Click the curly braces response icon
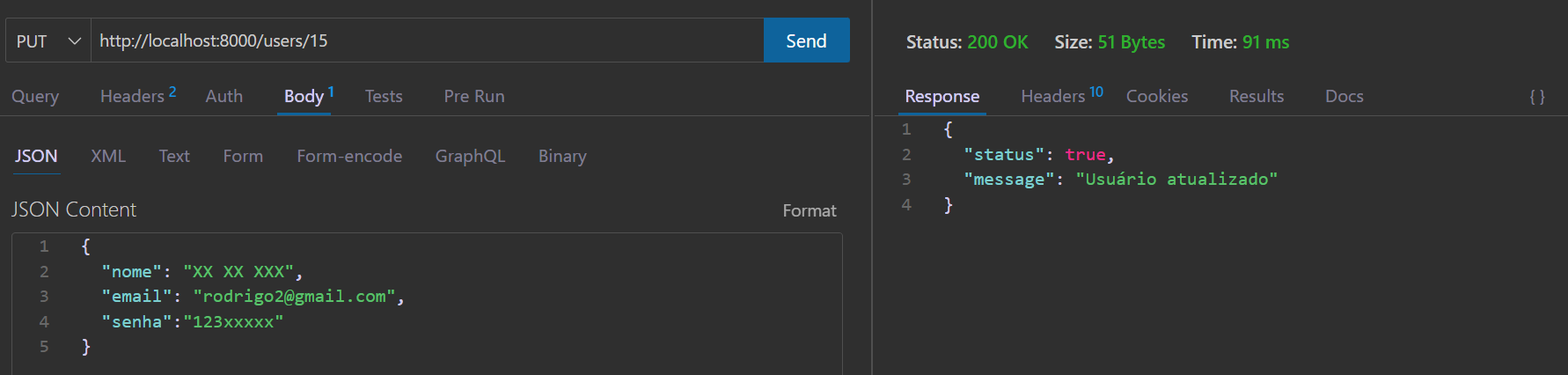This screenshot has width=1568, height=375. click(x=1537, y=97)
